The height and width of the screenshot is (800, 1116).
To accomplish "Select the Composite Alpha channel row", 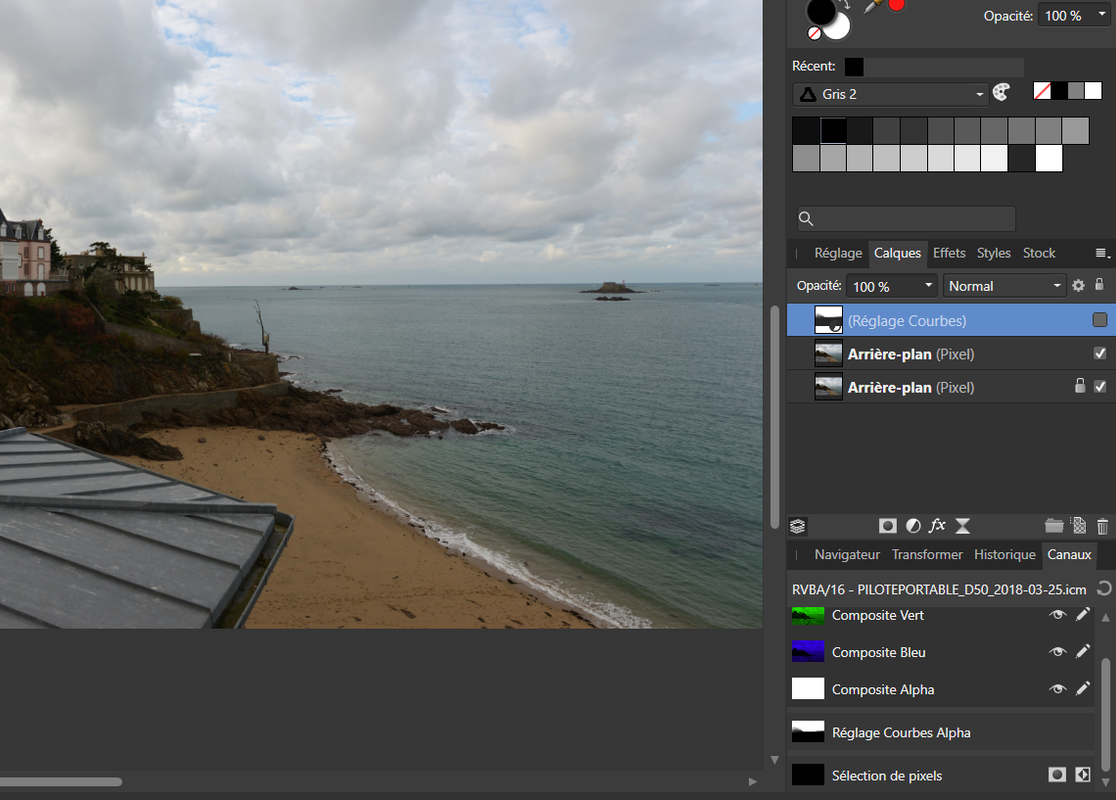I will pos(941,689).
